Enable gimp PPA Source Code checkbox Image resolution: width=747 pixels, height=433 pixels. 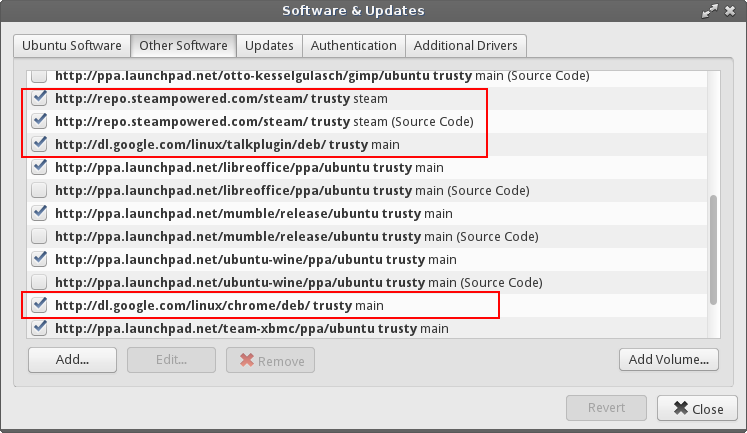[39, 75]
